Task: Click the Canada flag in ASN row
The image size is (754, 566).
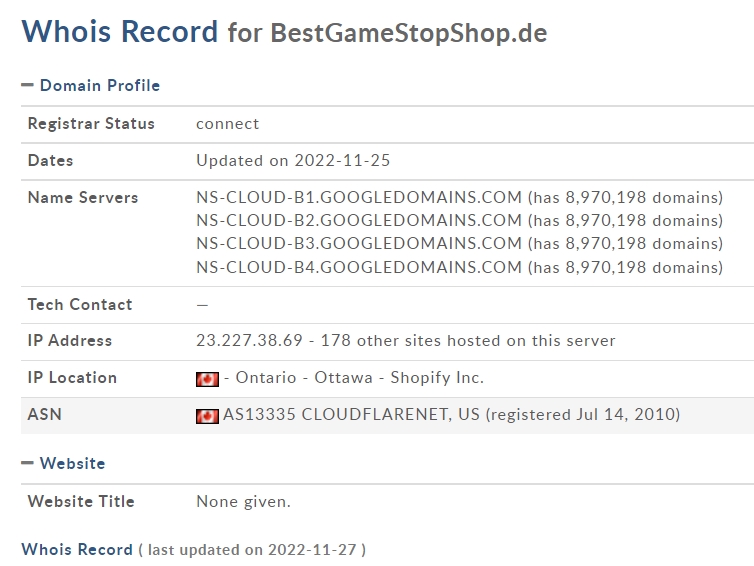Action: click(x=207, y=416)
